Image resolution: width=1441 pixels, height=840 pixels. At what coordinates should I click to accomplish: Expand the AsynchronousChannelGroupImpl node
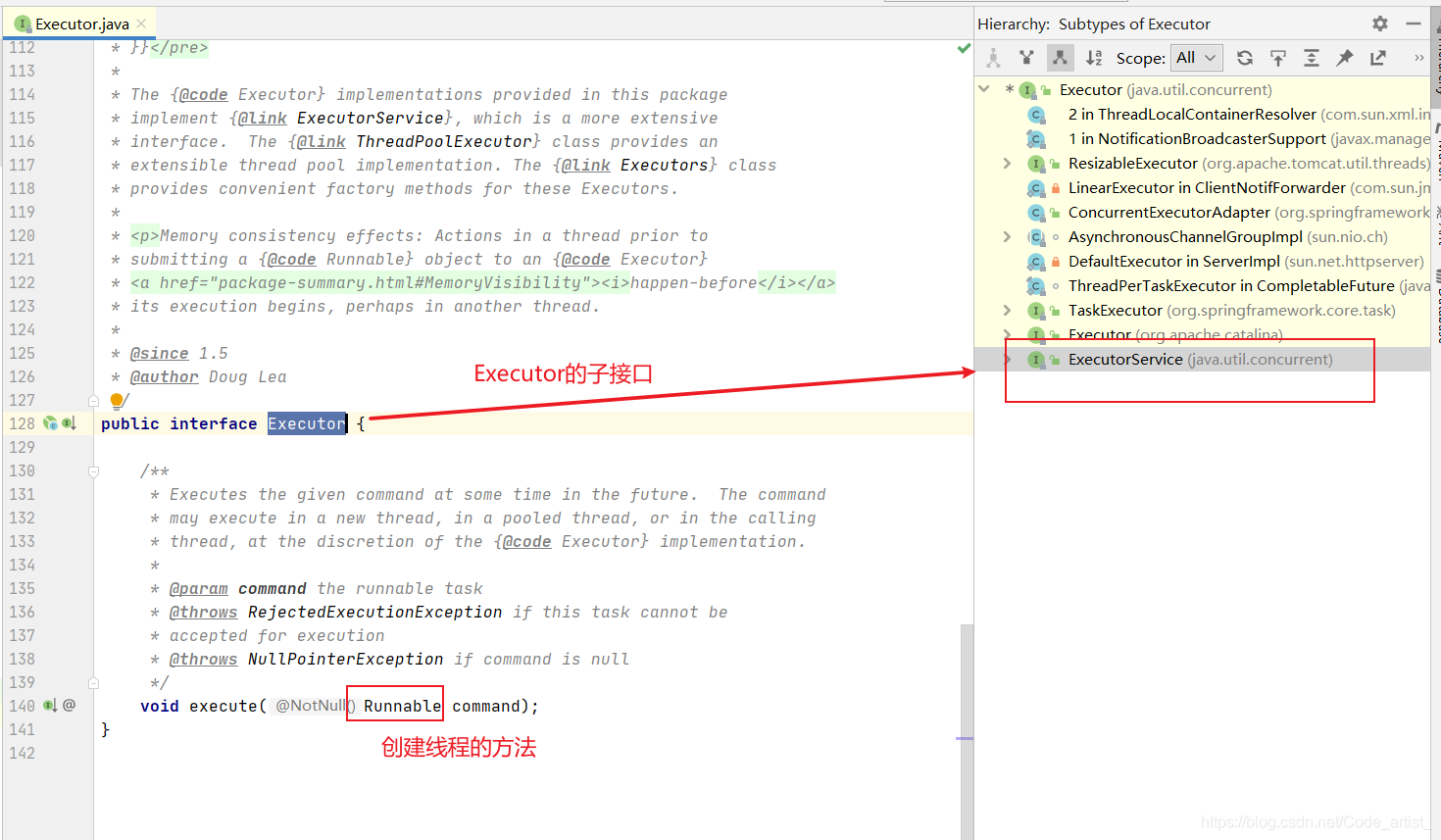point(1007,236)
